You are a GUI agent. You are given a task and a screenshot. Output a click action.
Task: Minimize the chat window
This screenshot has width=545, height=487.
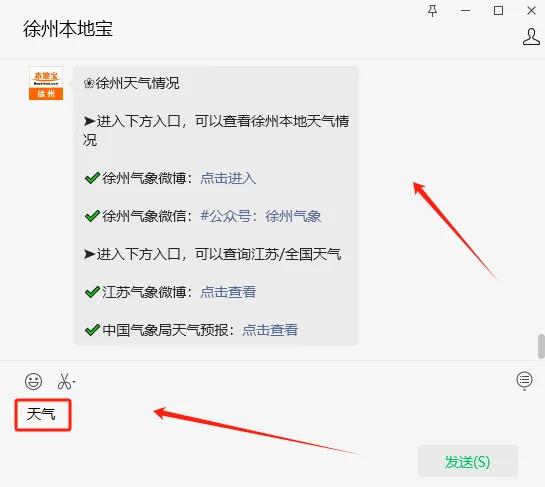coord(465,11)
